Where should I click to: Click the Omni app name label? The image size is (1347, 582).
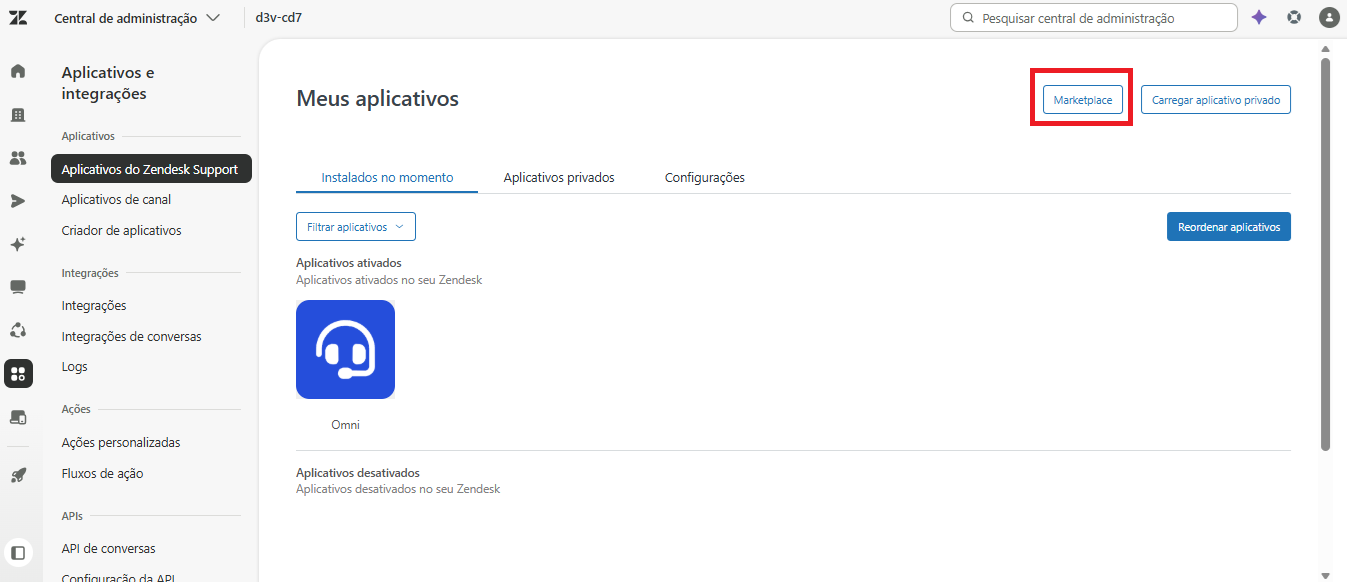coord(345,425)
